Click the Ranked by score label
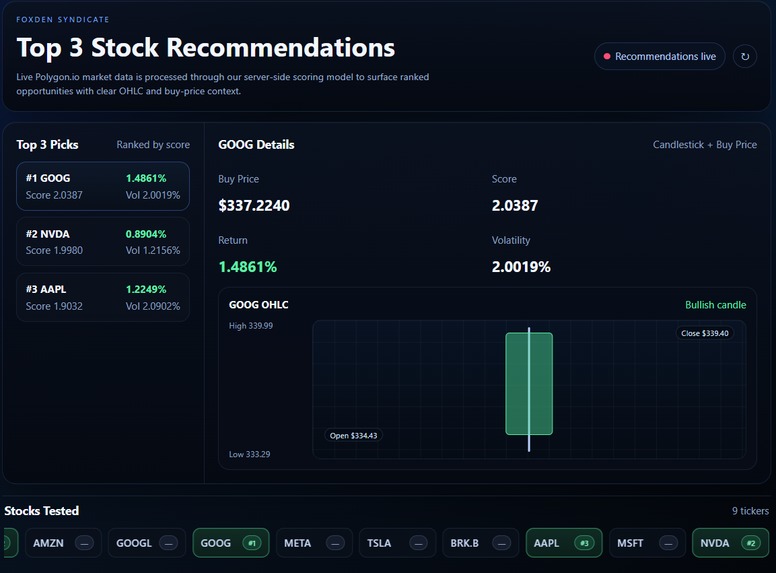This screenshot has width=776, height=573. click(x=153, y=144)
